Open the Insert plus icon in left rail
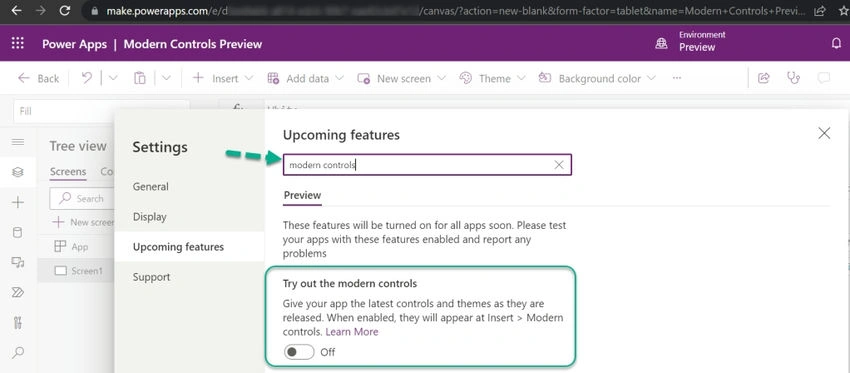 coord(18,202)
